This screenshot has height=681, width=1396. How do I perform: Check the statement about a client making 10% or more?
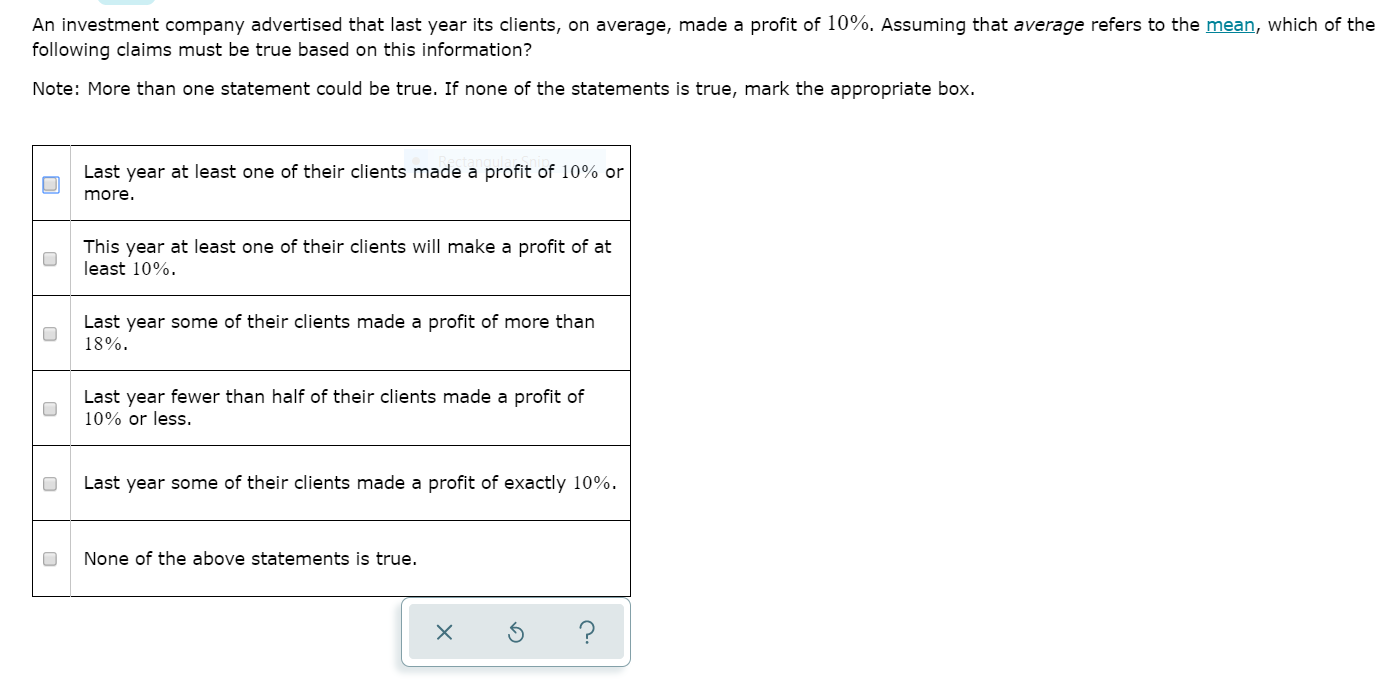point(50,184)
